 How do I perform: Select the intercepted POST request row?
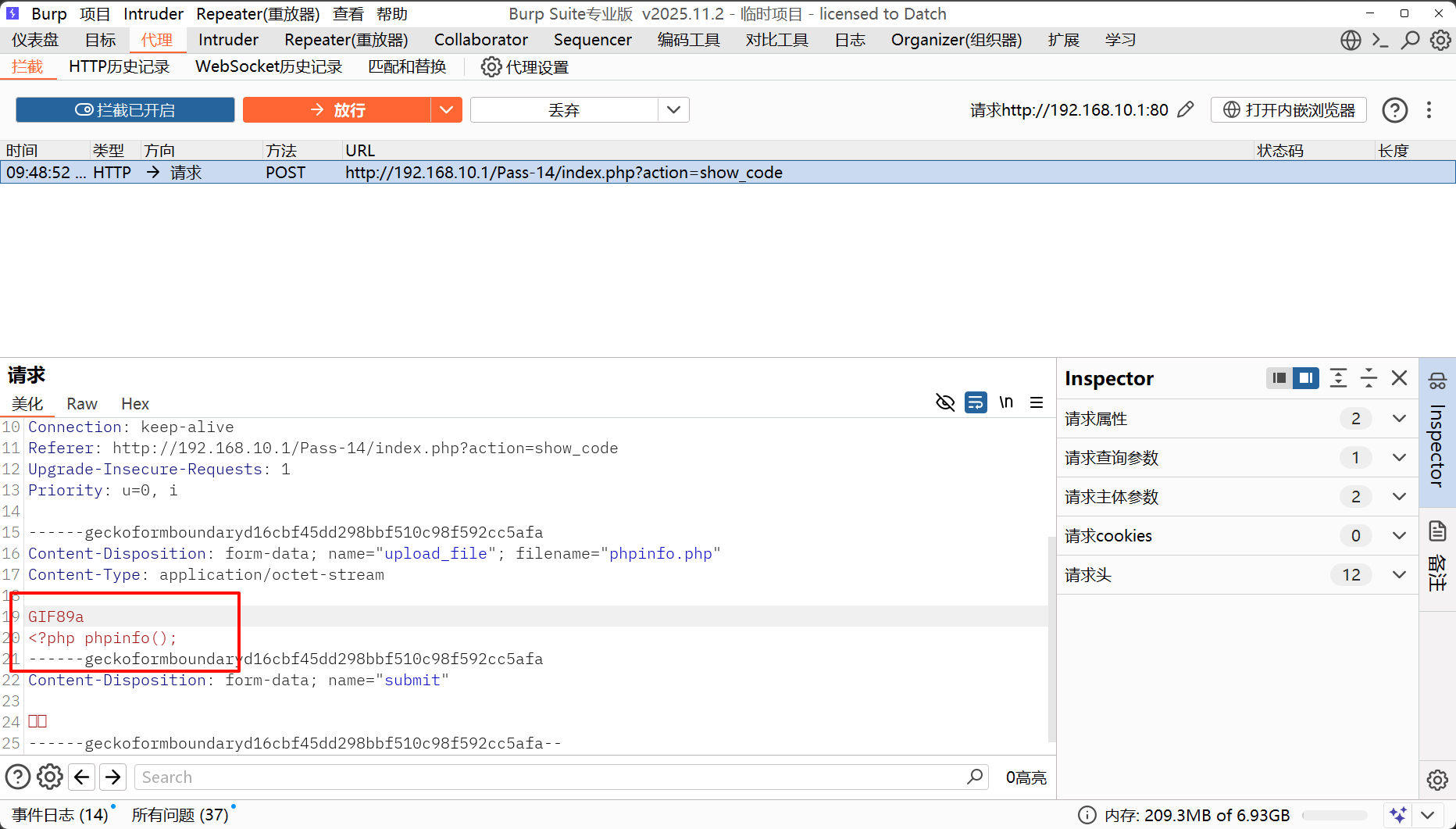click(x=728, y=173)
